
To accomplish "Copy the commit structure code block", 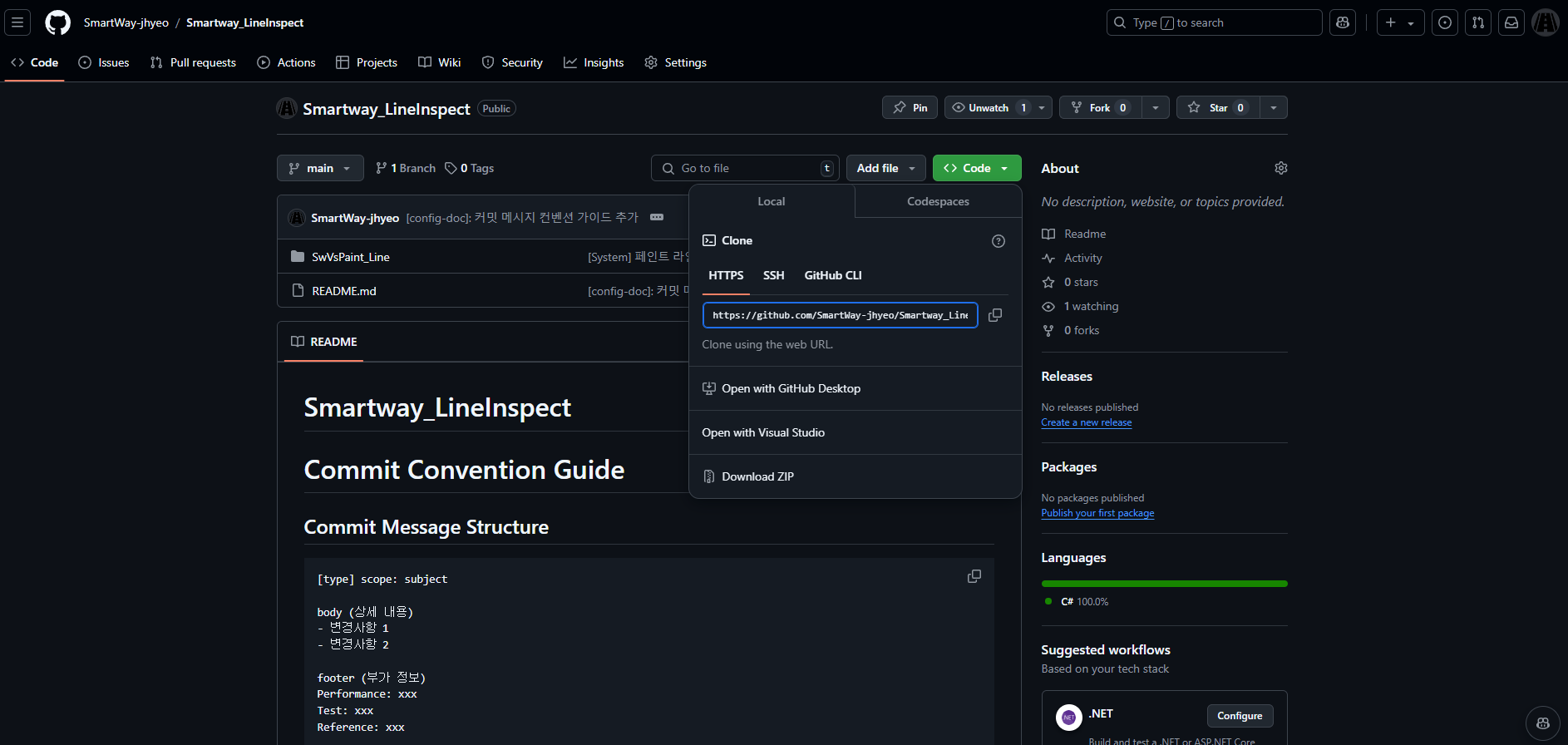I will point(974,576).
